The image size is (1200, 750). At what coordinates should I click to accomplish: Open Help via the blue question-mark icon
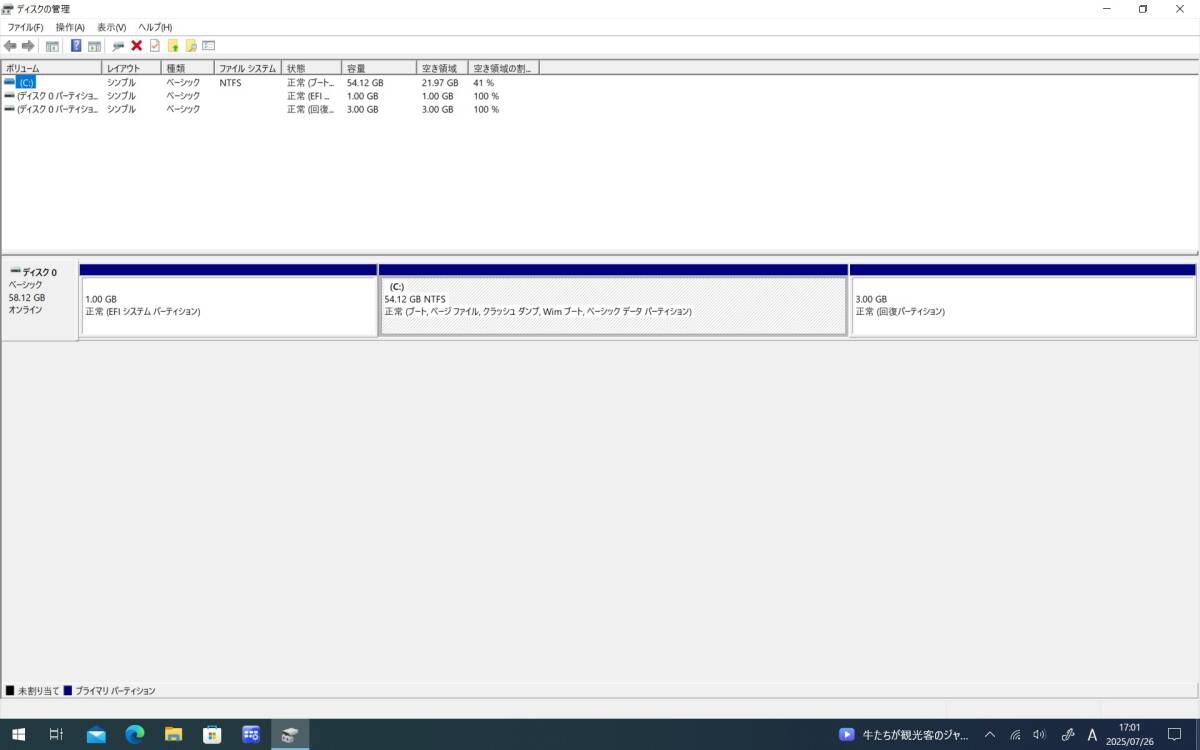point(76,46)
